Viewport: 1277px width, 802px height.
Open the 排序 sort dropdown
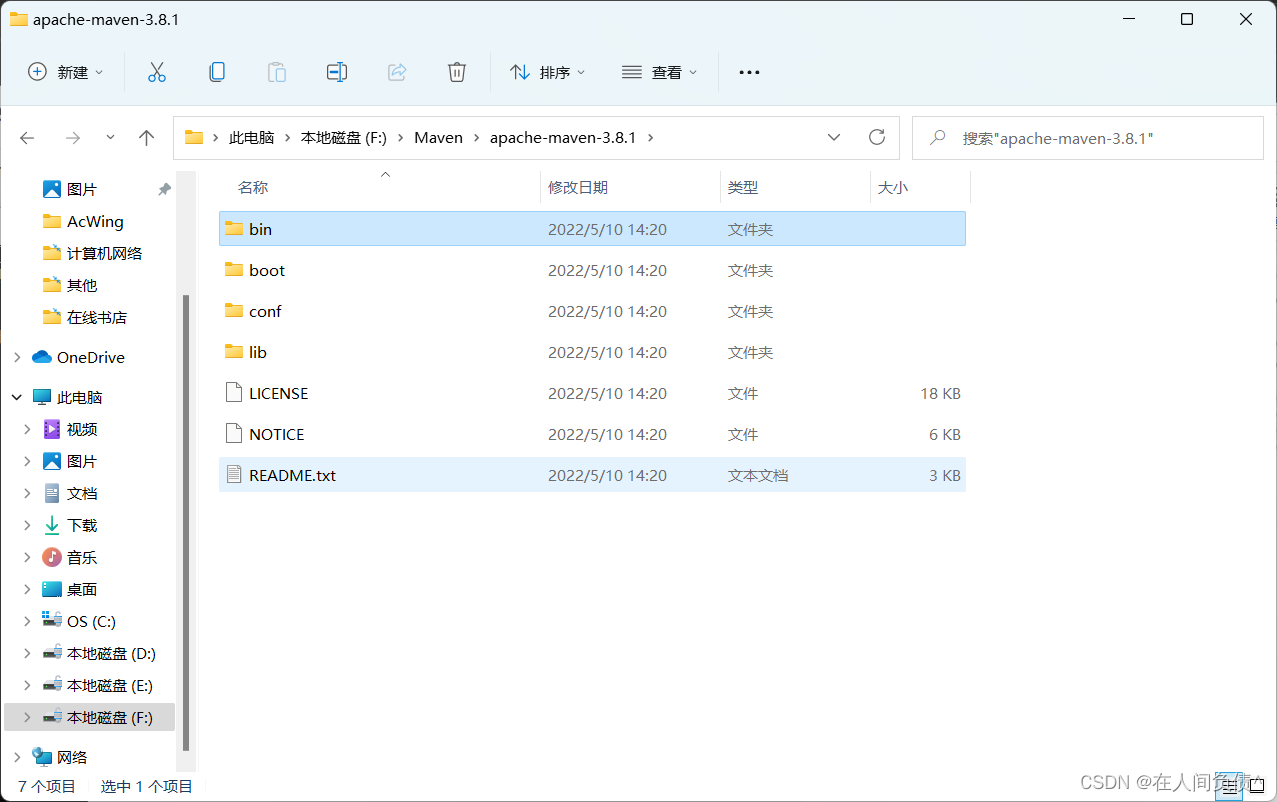pyautogui.click(x=548, y=72)
